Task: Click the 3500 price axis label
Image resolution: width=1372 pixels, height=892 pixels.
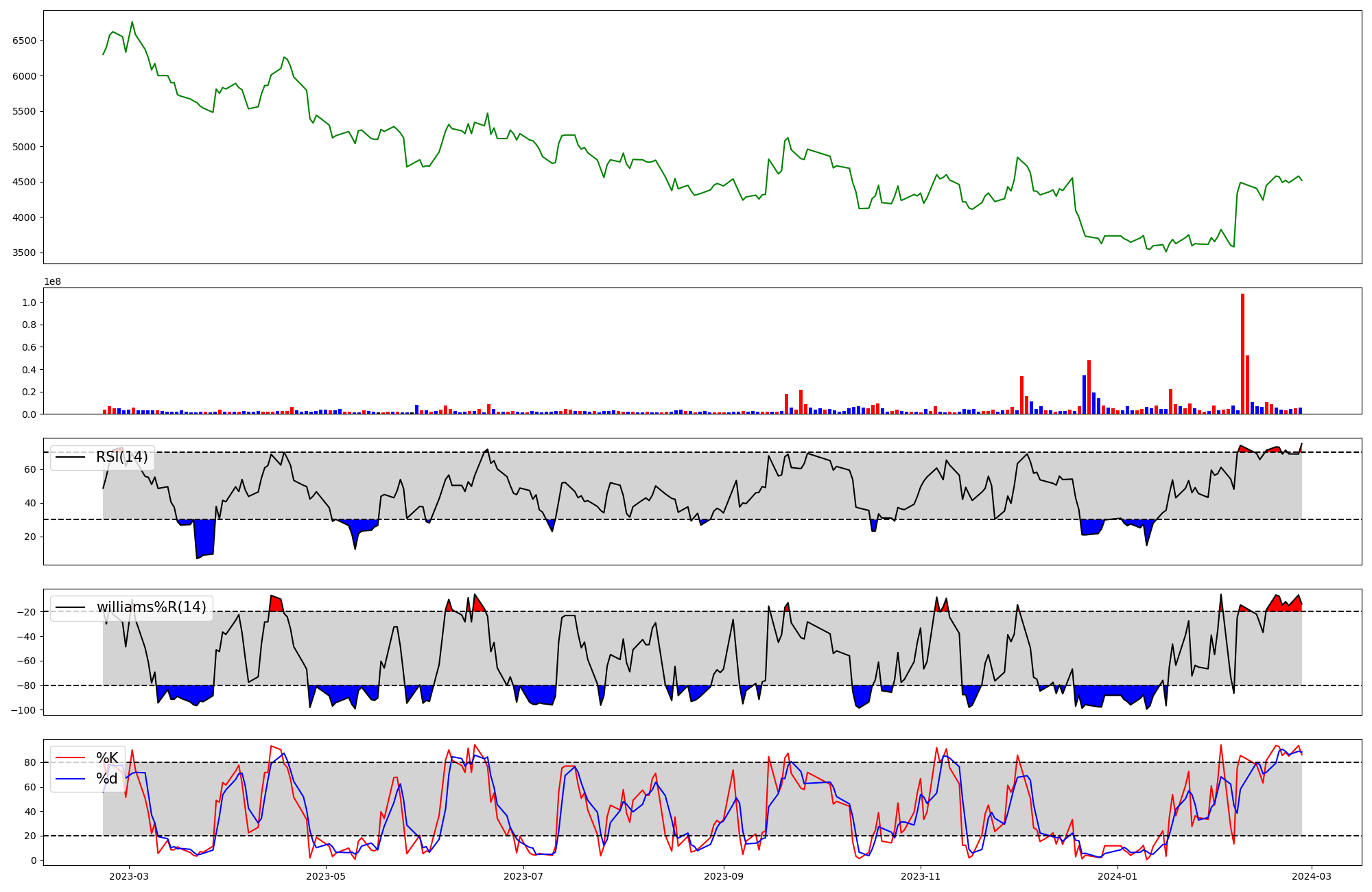Action: coord(24,253)
